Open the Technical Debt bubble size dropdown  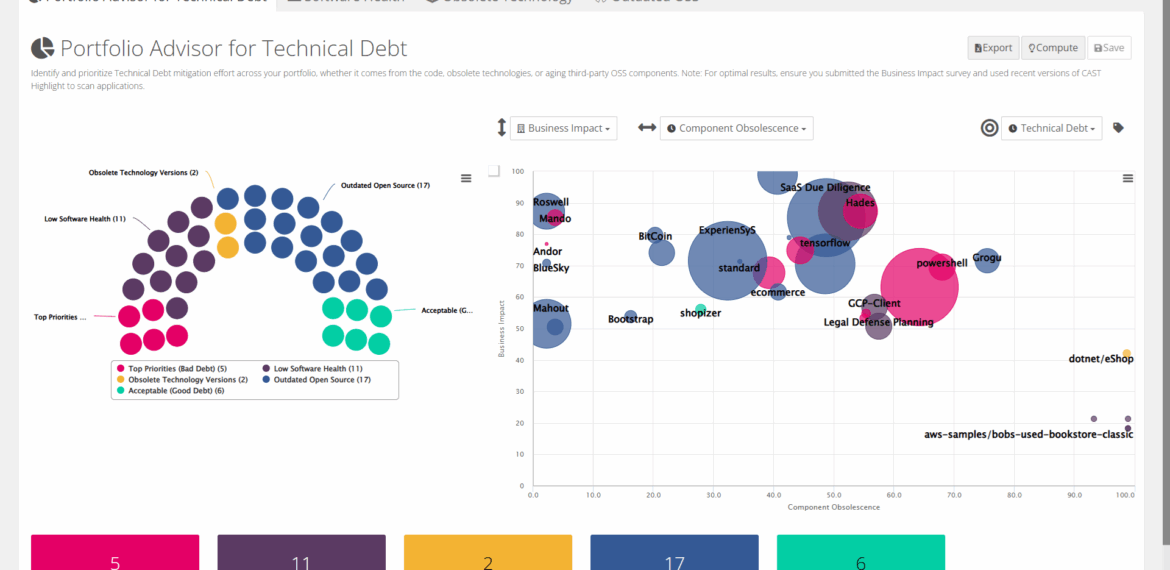[1051, 128]
